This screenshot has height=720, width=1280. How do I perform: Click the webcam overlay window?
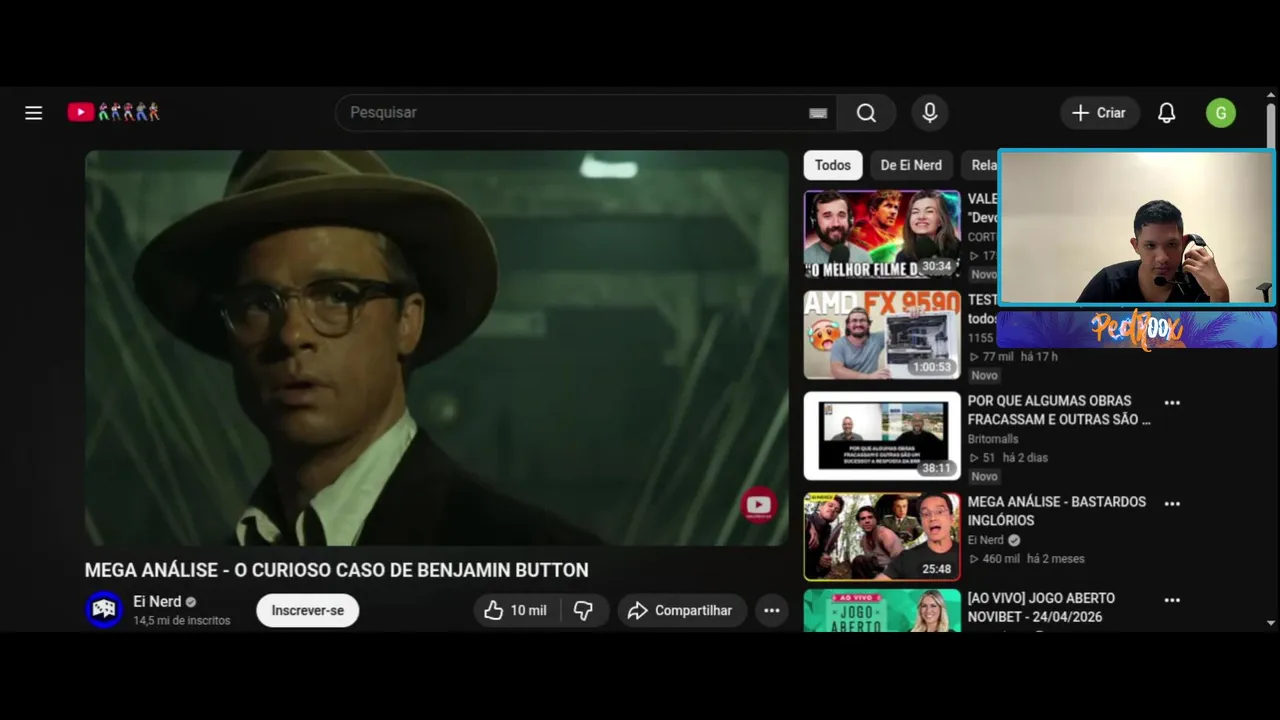[1137, 227]
